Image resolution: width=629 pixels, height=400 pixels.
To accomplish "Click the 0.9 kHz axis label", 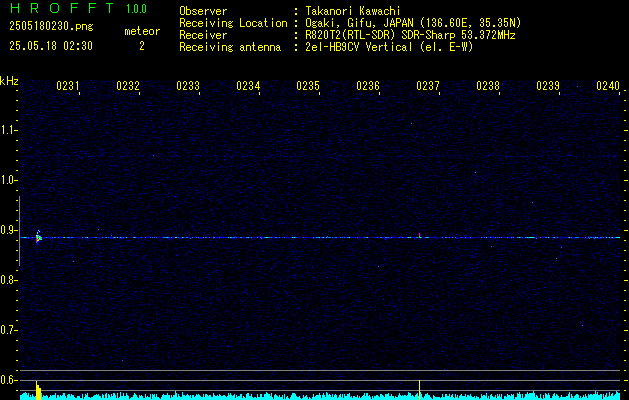I will tap(8, 230).
